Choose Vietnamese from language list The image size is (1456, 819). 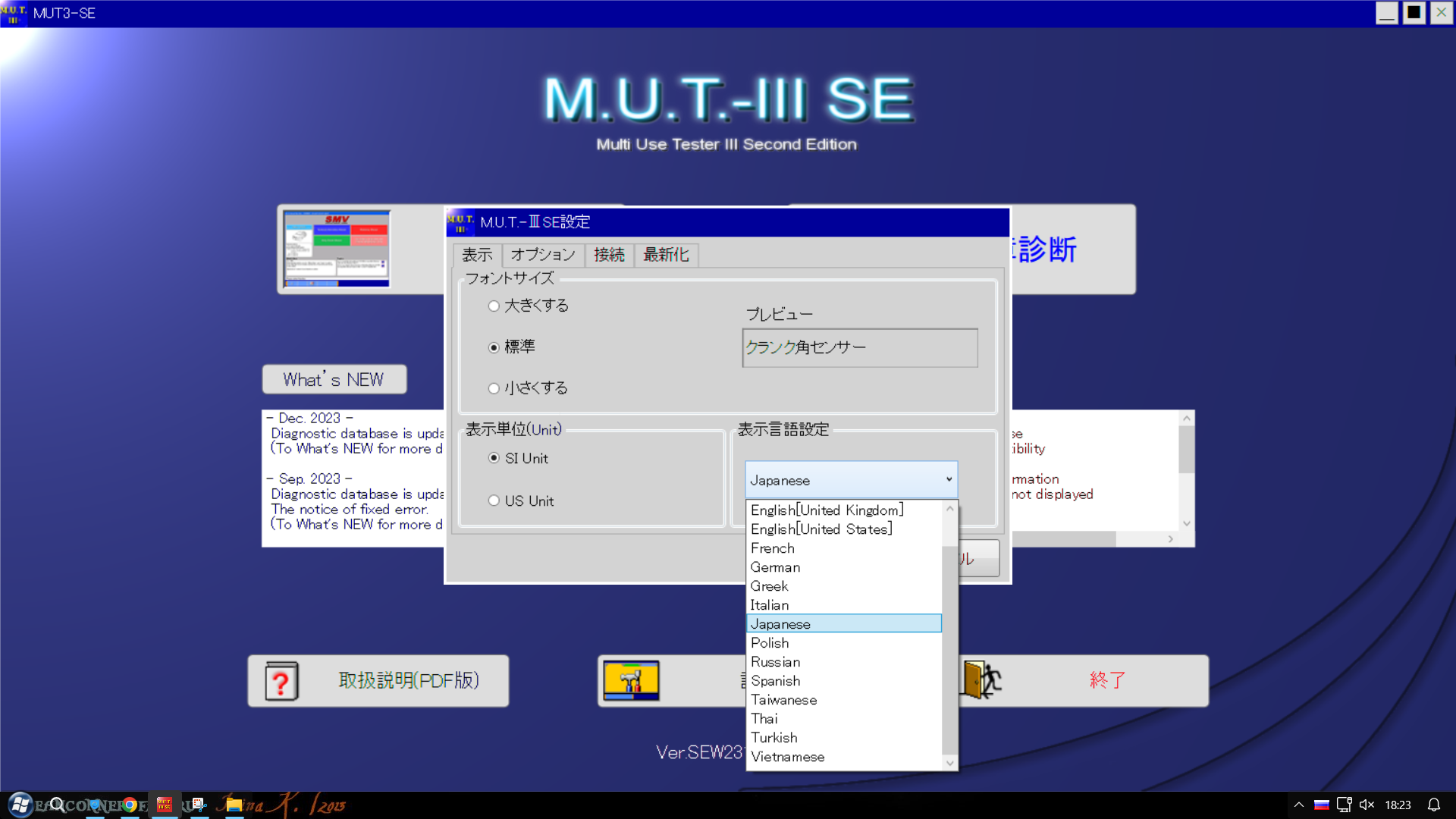pos(844,756)
